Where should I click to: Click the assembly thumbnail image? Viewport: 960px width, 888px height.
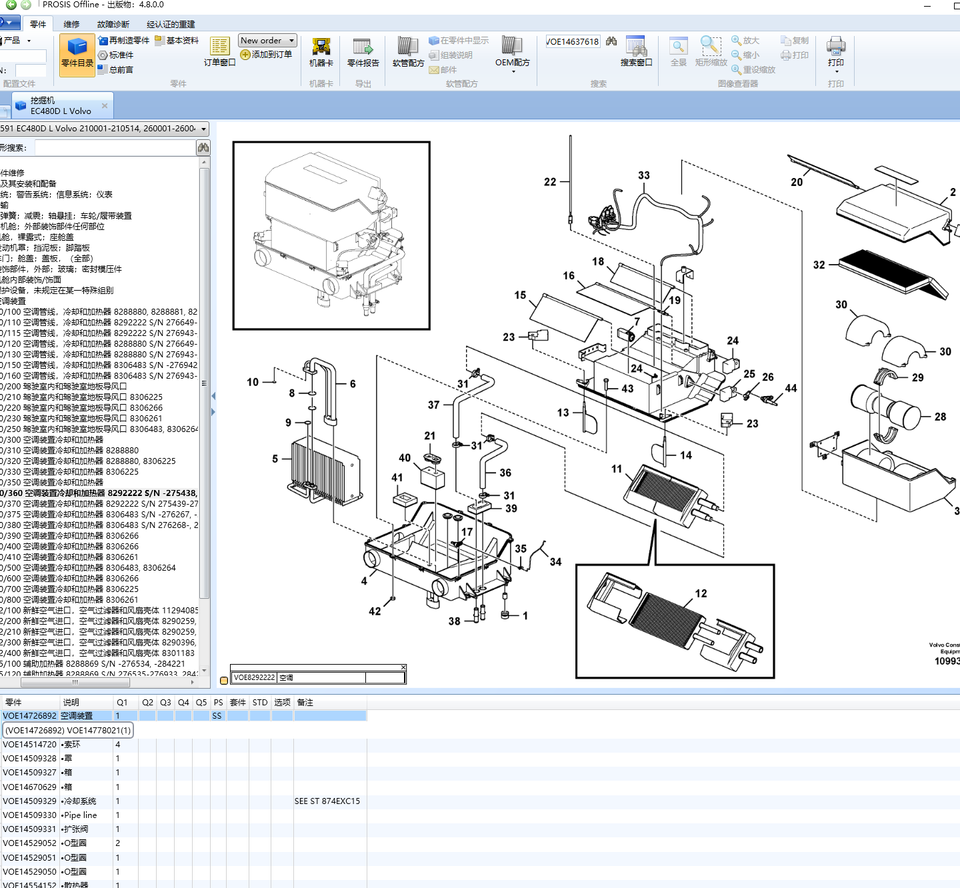point(331,236)
